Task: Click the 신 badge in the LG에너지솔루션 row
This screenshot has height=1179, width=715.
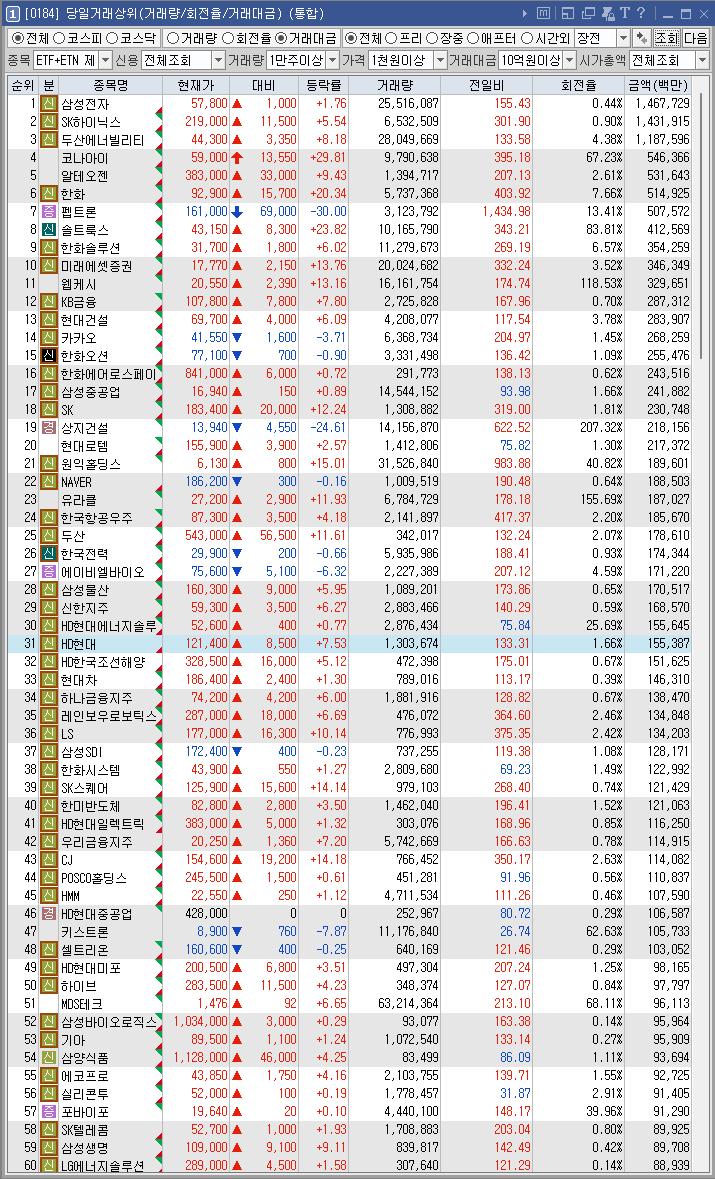Action: (49, 1165)
